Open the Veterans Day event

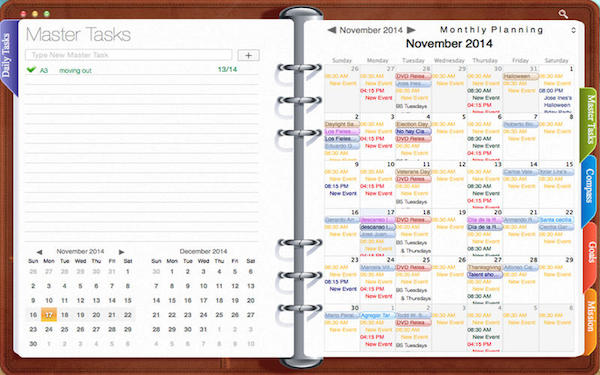(x=413, y=172)
